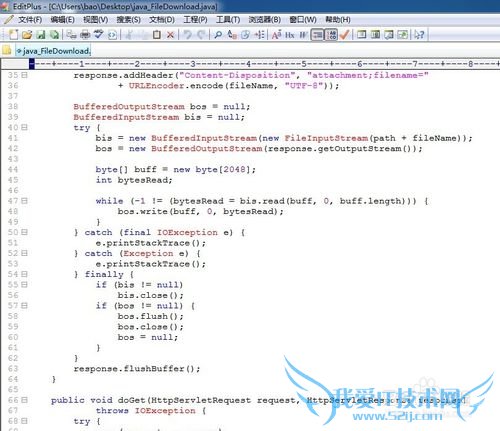
Task: Open font settings with A icon
Action: [x=276, y=35]
